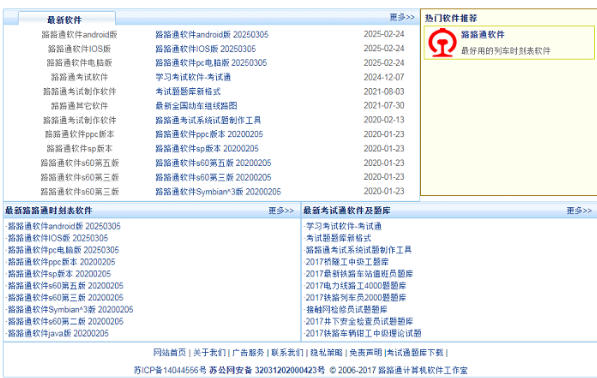The image size is (597, 378).
Task: Open 2017井下安全检查员试题题库 link
Action: click(359, 322)
